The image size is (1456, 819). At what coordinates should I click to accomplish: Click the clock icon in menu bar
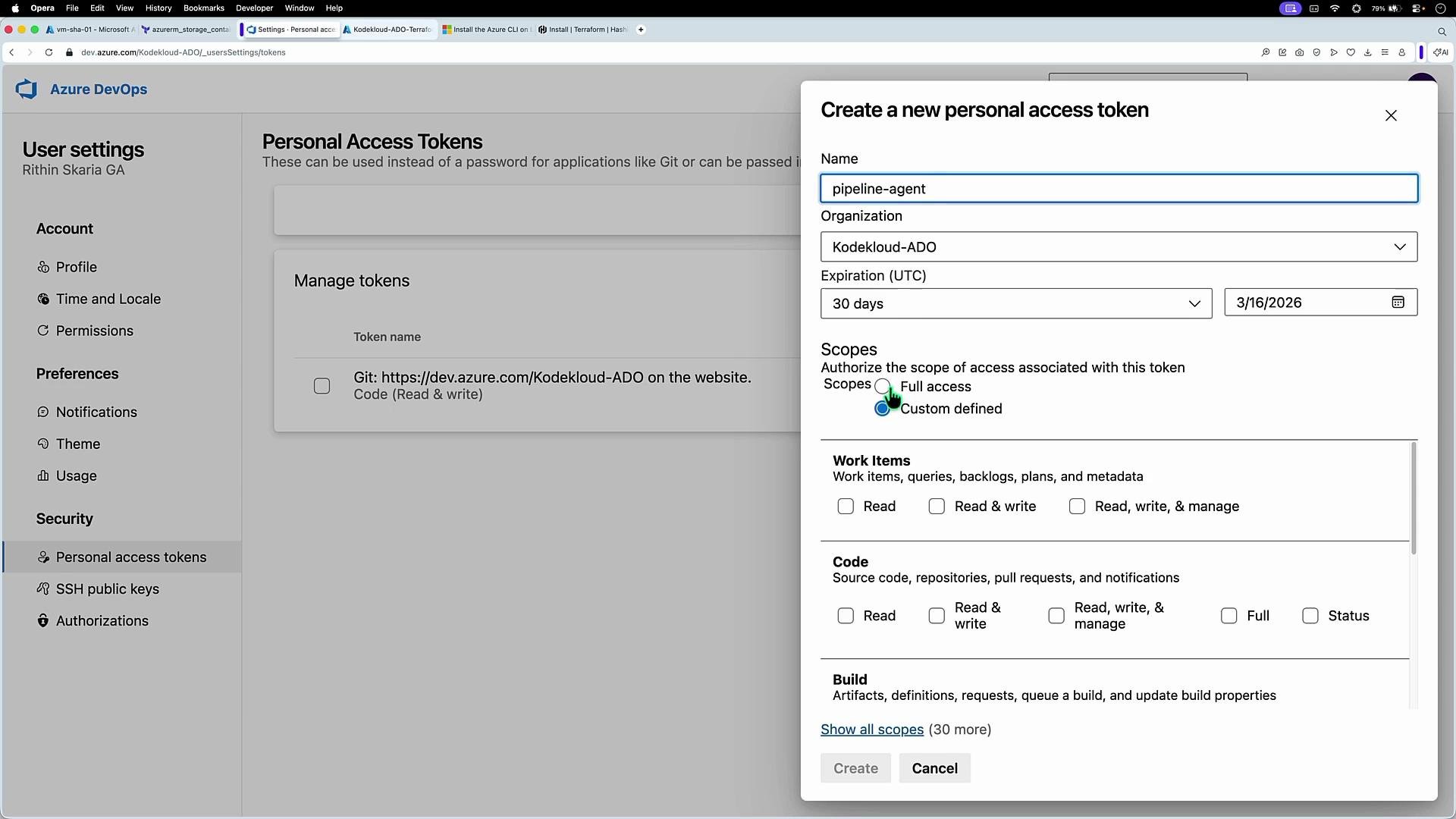(x=1441, y=8)
